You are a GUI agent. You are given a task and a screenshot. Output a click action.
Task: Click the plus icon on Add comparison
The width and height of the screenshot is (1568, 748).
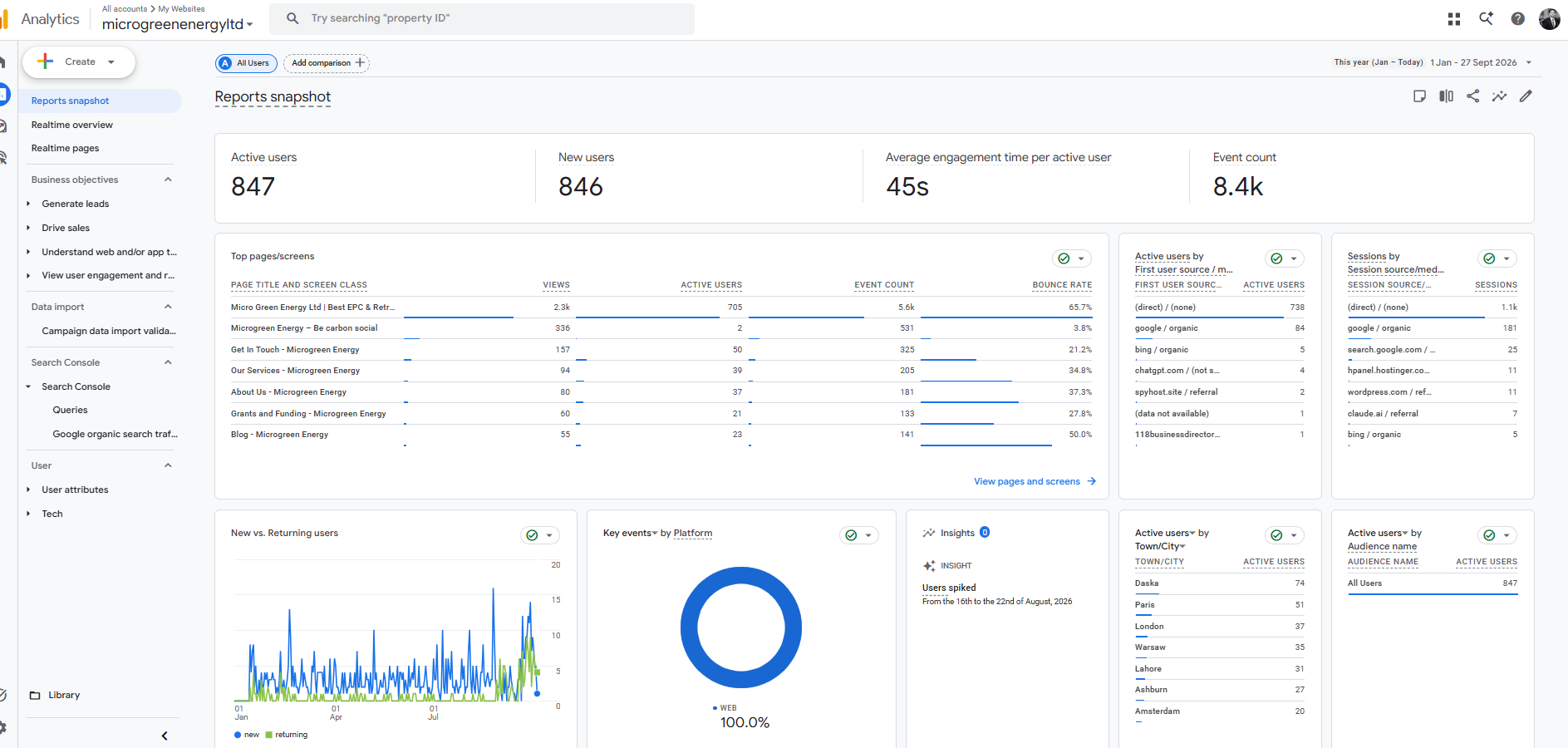point(360,63)
